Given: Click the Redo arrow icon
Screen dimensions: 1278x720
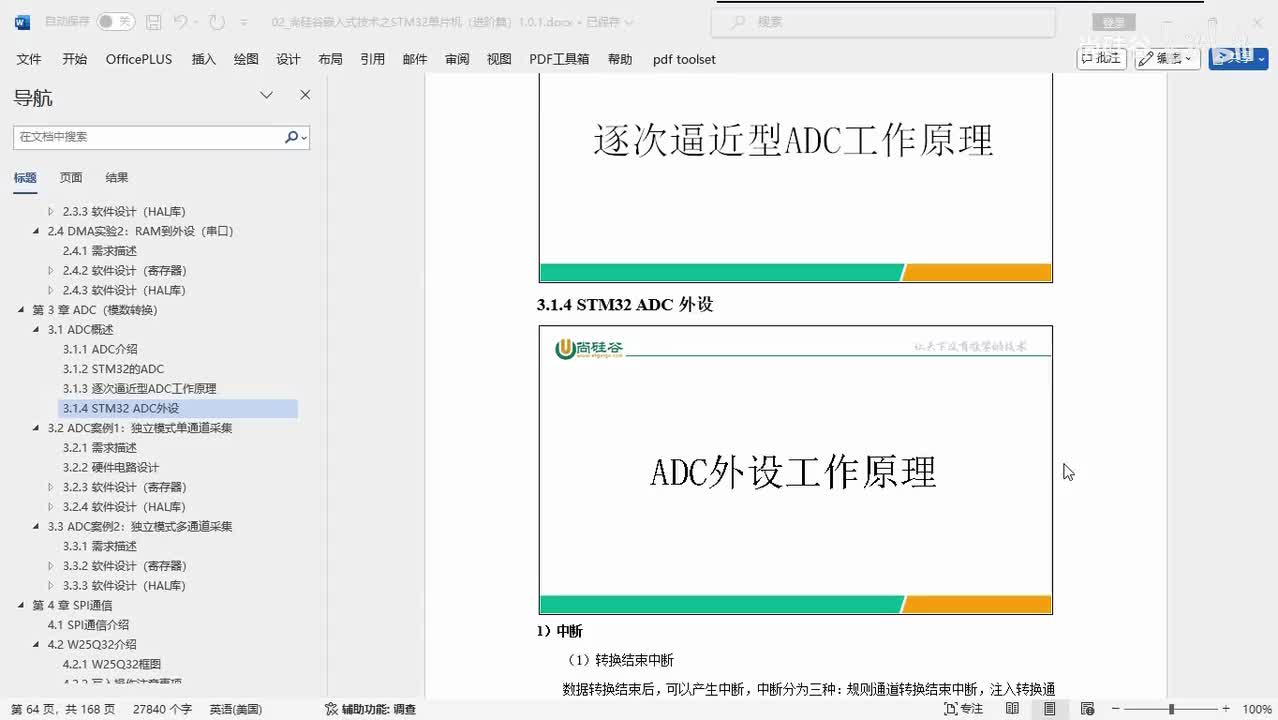Looking at the screenshot, I should [217, 21].
